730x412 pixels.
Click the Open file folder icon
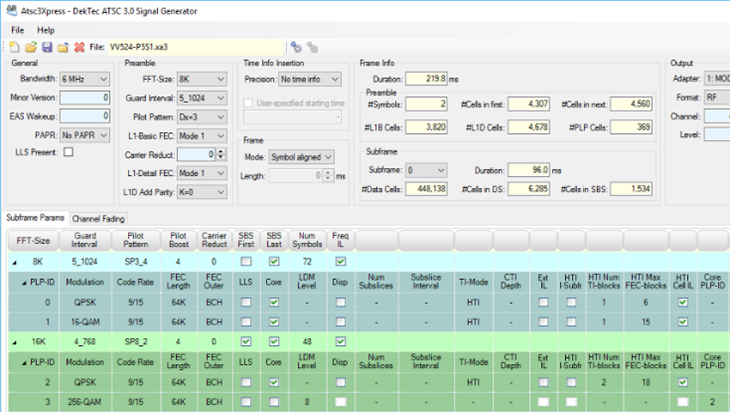tap(31, 47)
